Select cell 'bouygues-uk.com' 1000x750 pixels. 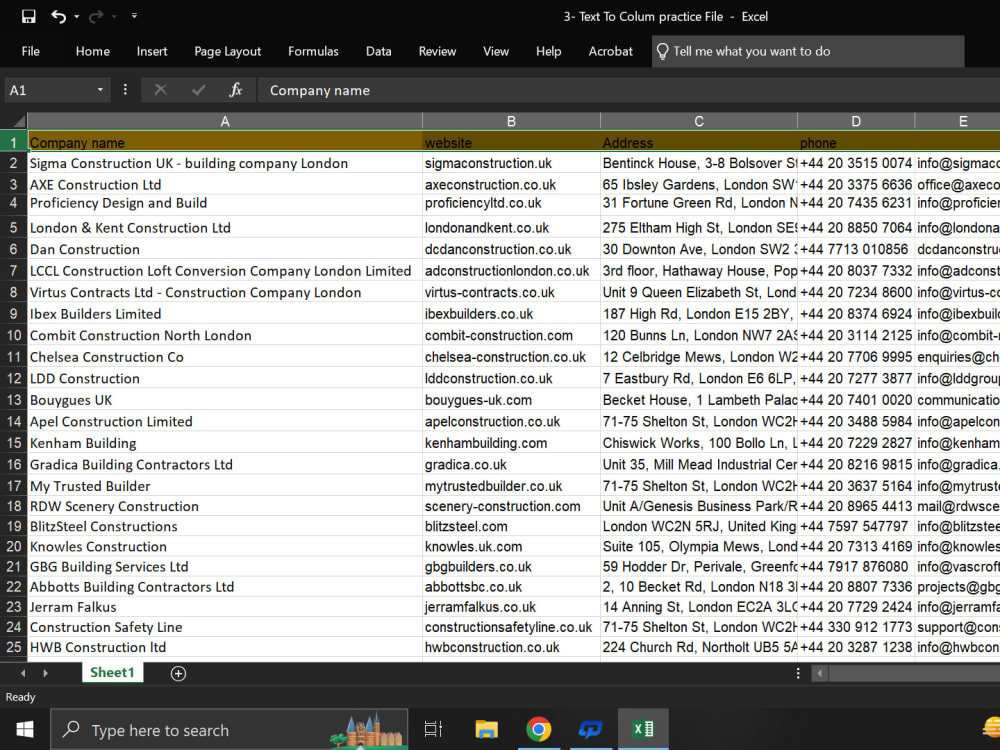[511, 400]
